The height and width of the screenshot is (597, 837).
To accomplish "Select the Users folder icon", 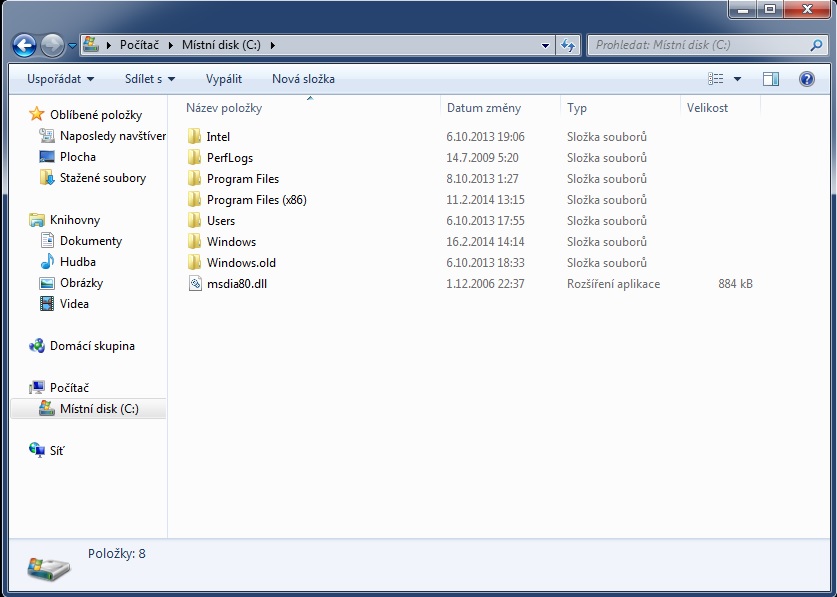I will coord(195,220).
